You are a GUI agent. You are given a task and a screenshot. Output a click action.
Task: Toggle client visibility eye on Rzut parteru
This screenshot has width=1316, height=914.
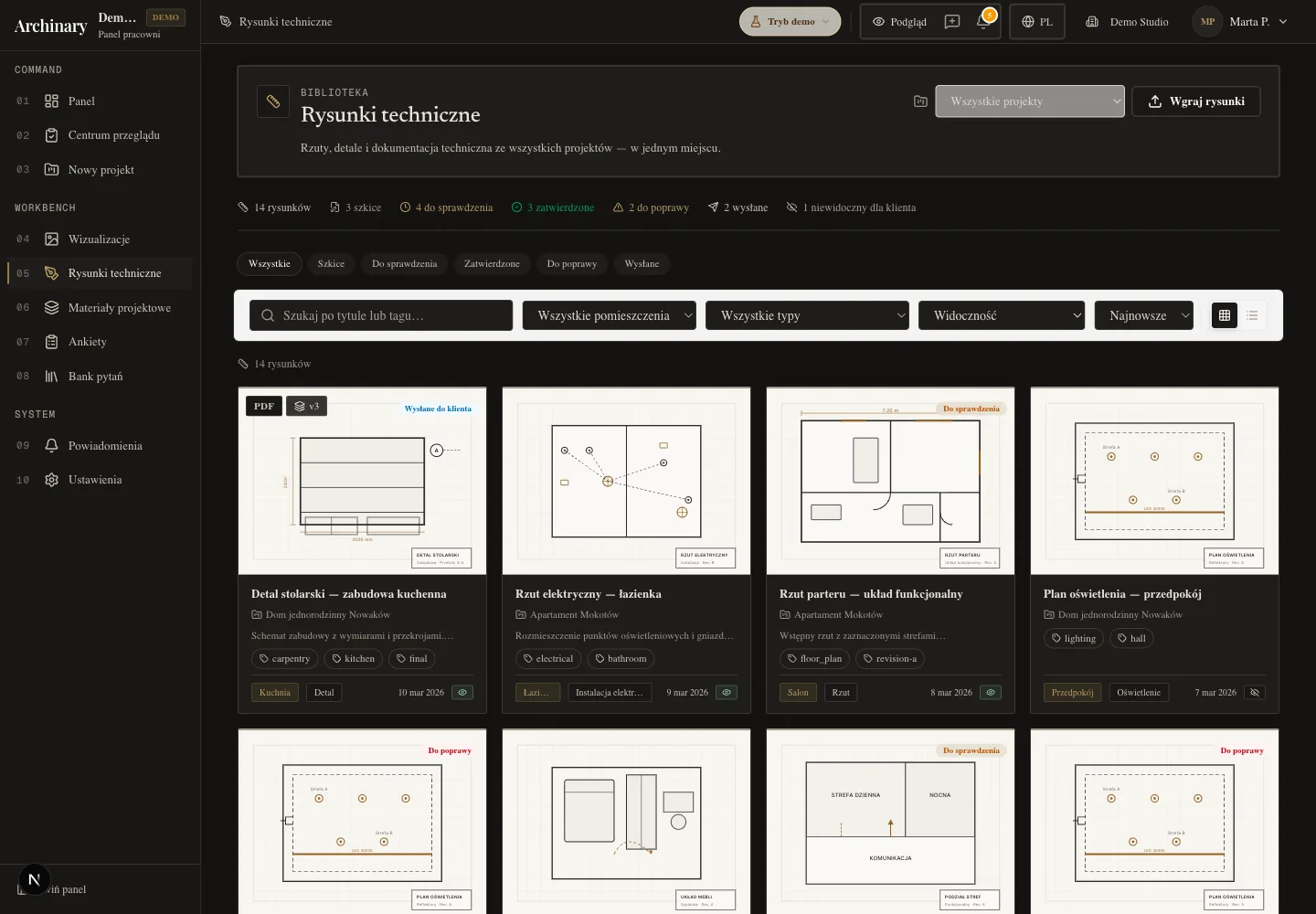pyautogui.click(x=991, y=693)
